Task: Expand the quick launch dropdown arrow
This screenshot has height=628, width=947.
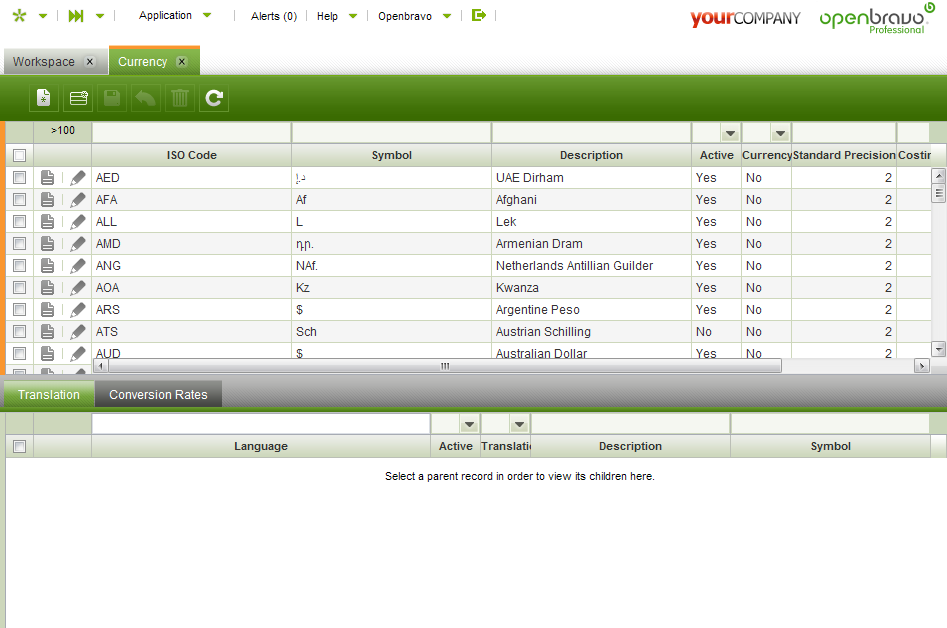Action: 100,16
